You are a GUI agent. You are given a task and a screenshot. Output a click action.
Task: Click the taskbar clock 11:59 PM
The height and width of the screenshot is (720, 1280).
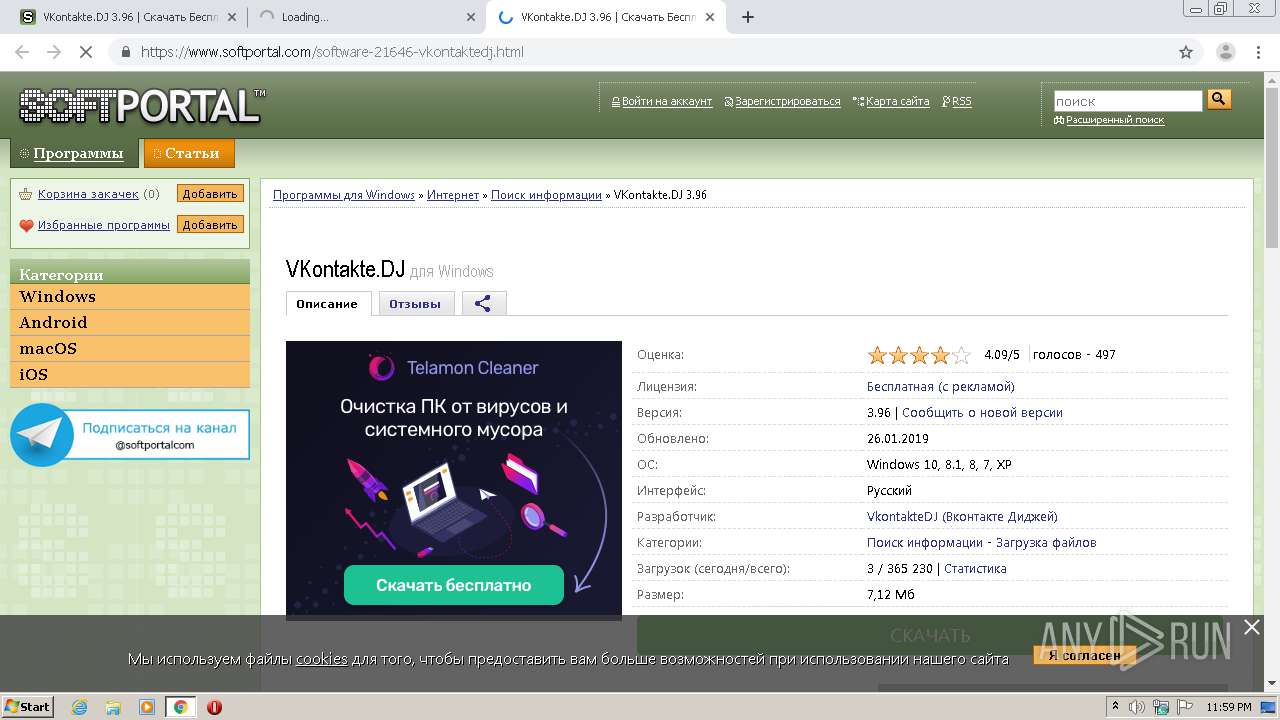[1229, 707]
